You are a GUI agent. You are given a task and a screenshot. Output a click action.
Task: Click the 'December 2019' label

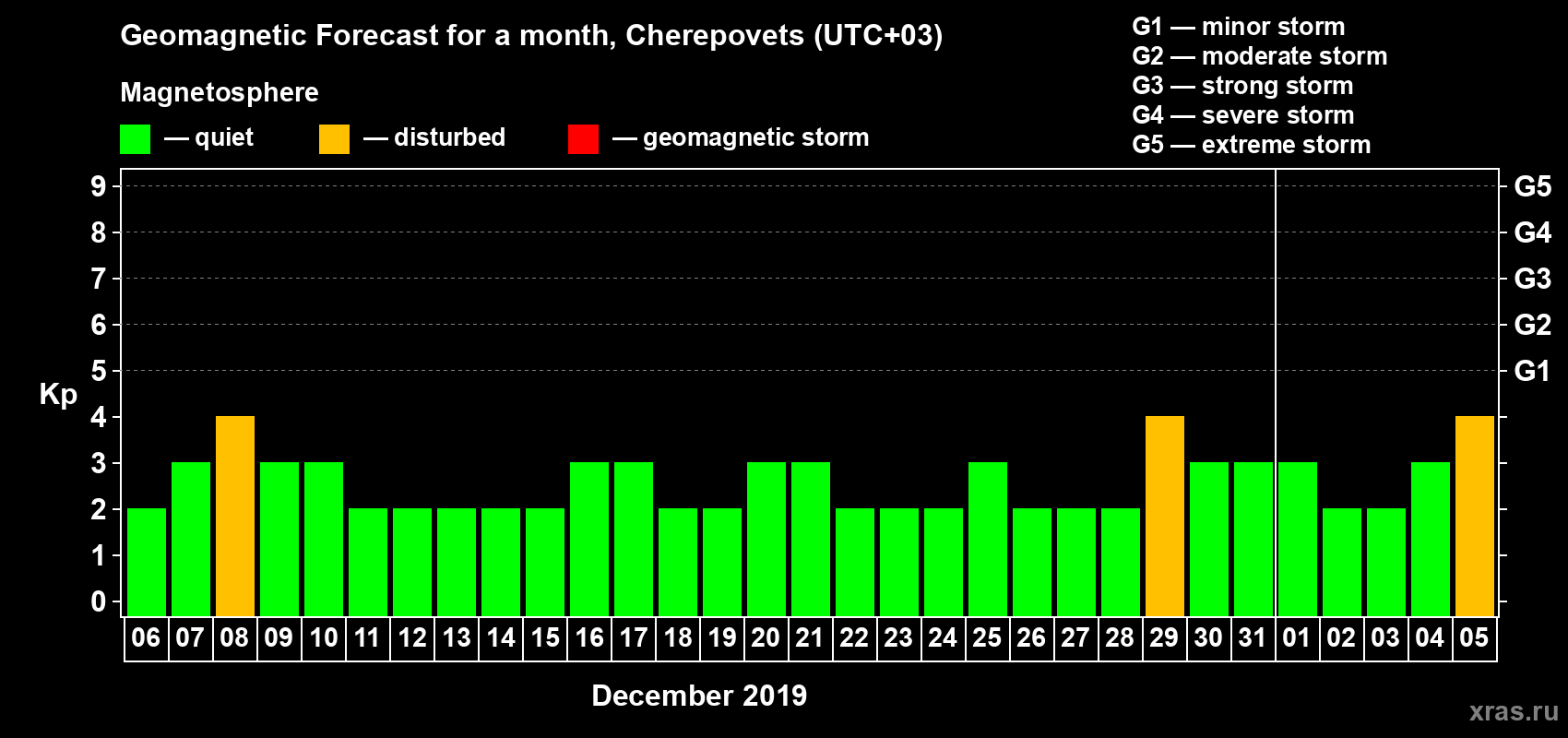[699, 696]
